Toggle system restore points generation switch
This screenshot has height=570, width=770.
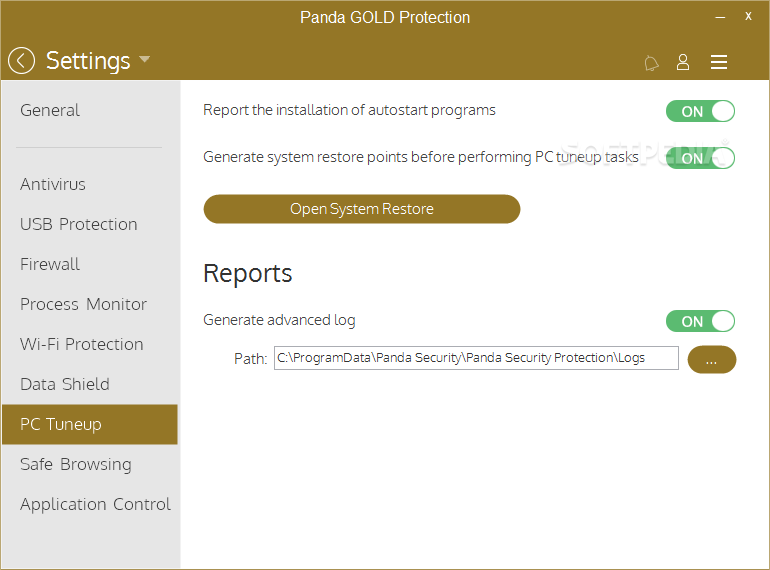tap(700, 158)
